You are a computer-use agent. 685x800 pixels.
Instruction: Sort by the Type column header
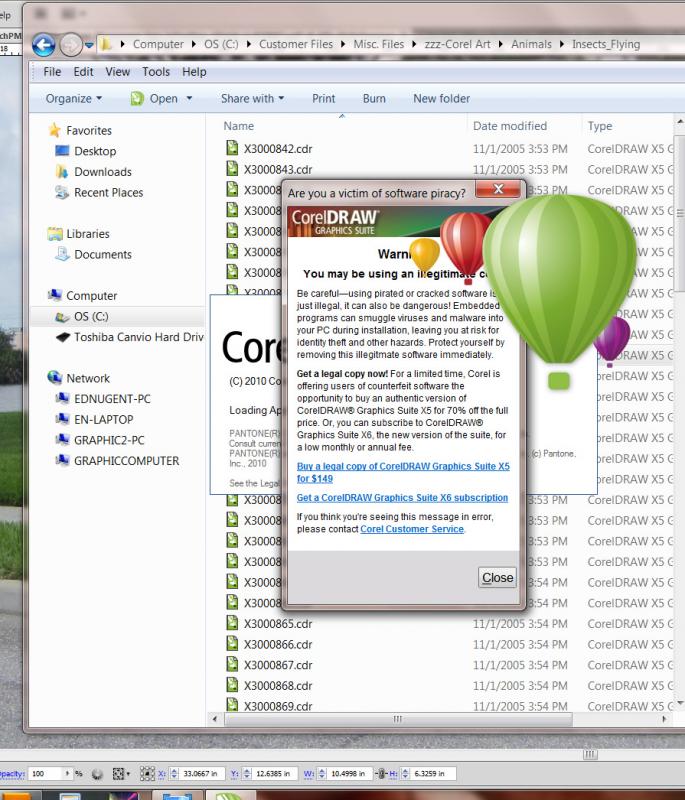(x=599, y=126)
